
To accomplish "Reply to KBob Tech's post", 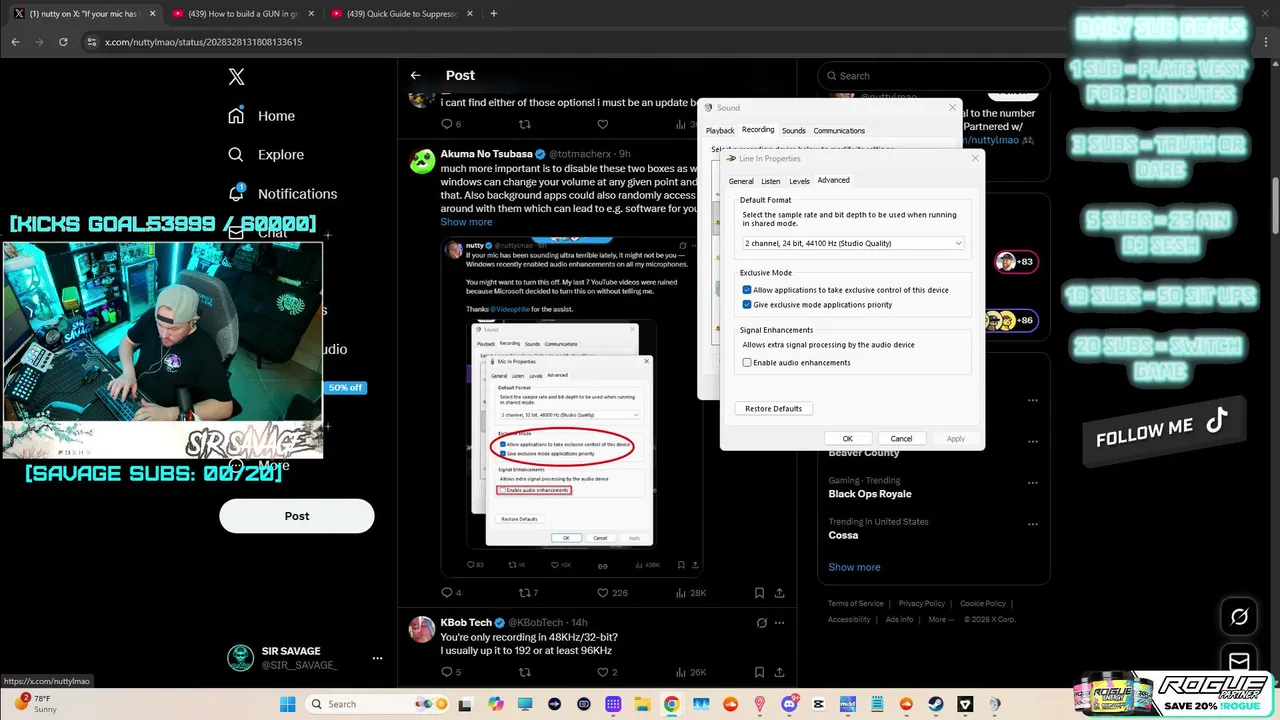I will pos(450,672).
